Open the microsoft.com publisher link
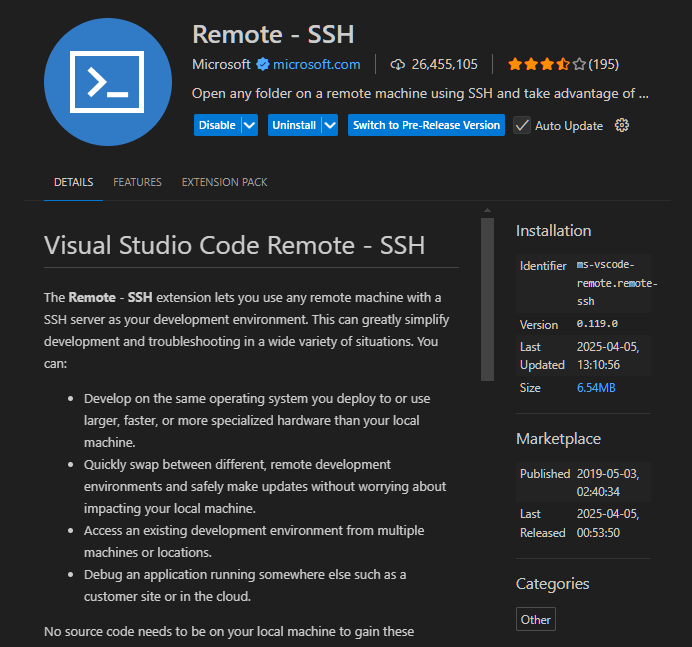The width and height of the screenshot is (692, 647). coord(316,64)
